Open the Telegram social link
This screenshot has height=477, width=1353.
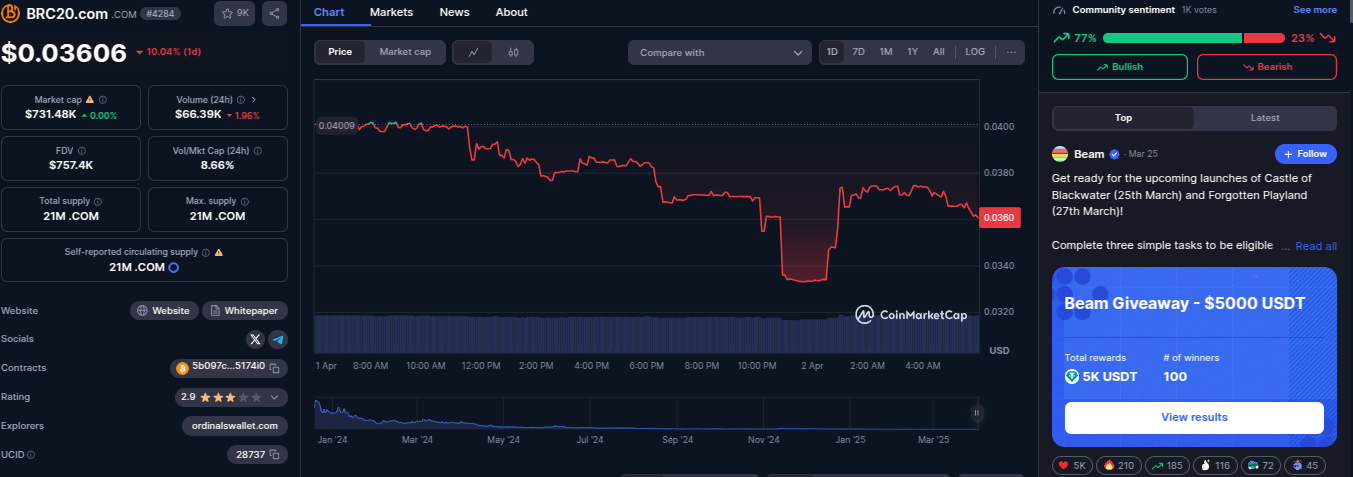tap(278, 339)
